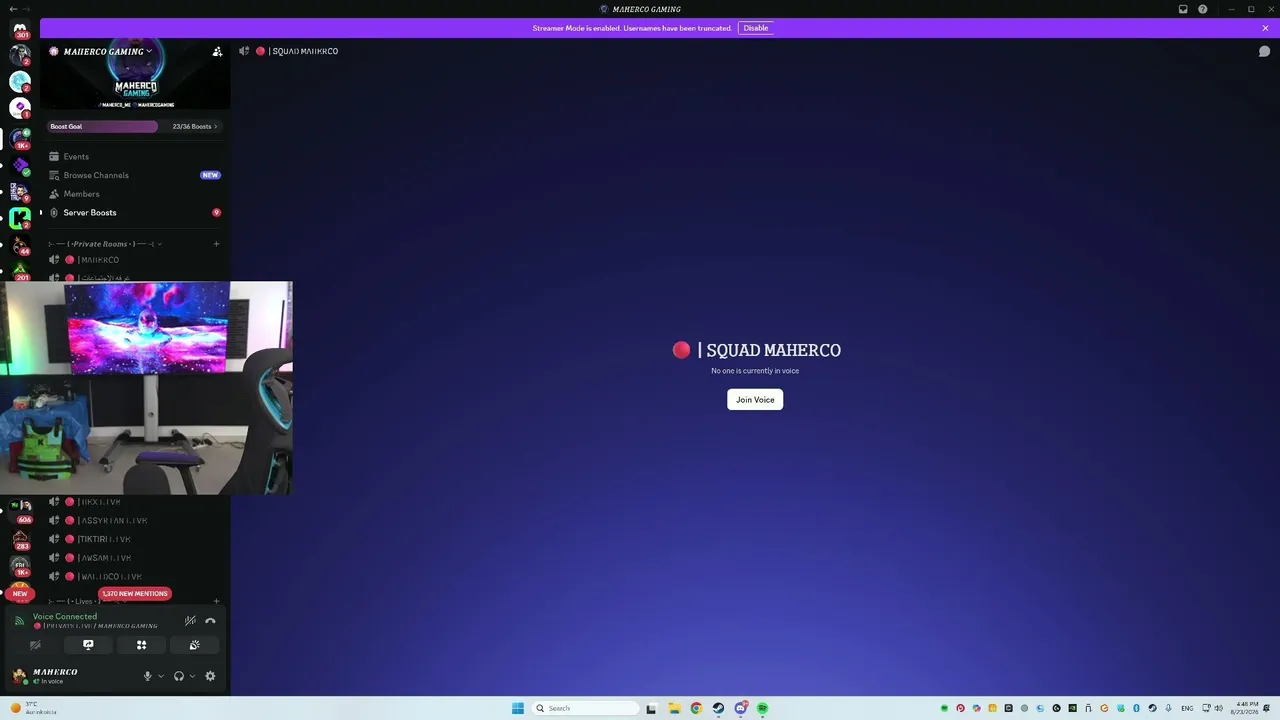1280x720 pixels.
Task: Open Voice Connected details
Action: [65, 617]
